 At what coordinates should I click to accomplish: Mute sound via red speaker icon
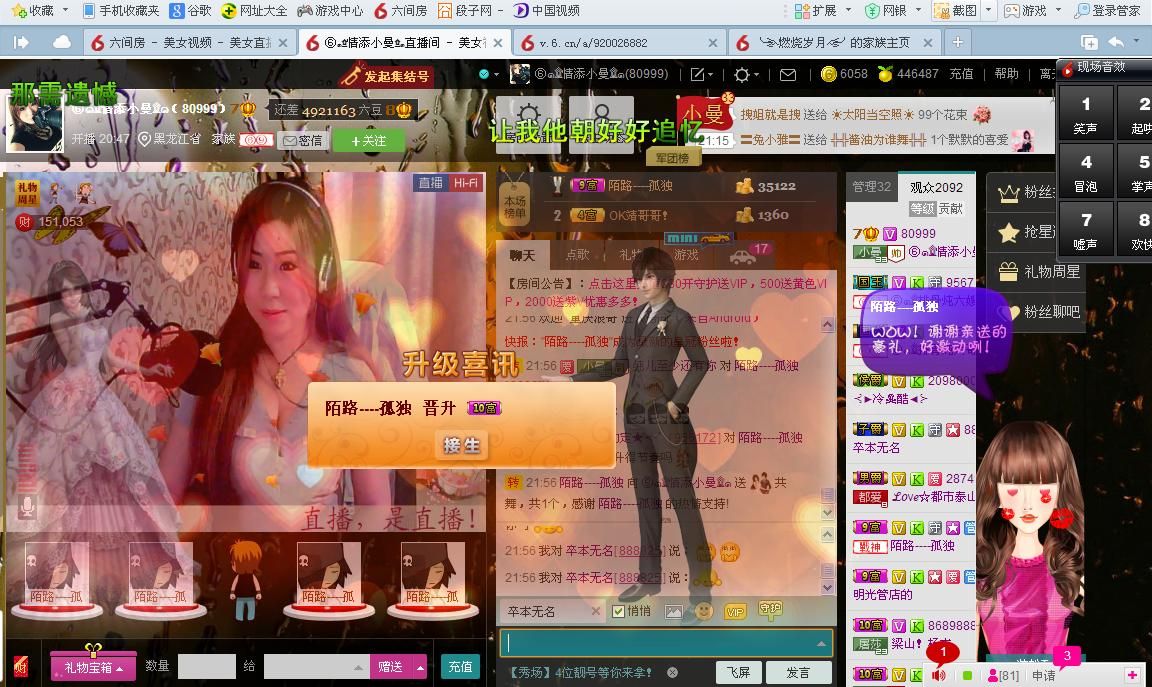coord(939,676)
